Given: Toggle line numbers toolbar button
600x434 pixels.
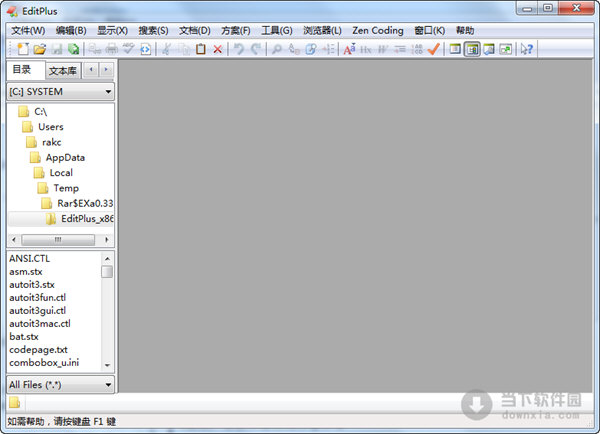Looking at the screenshot, I should [x=417, y=49].
